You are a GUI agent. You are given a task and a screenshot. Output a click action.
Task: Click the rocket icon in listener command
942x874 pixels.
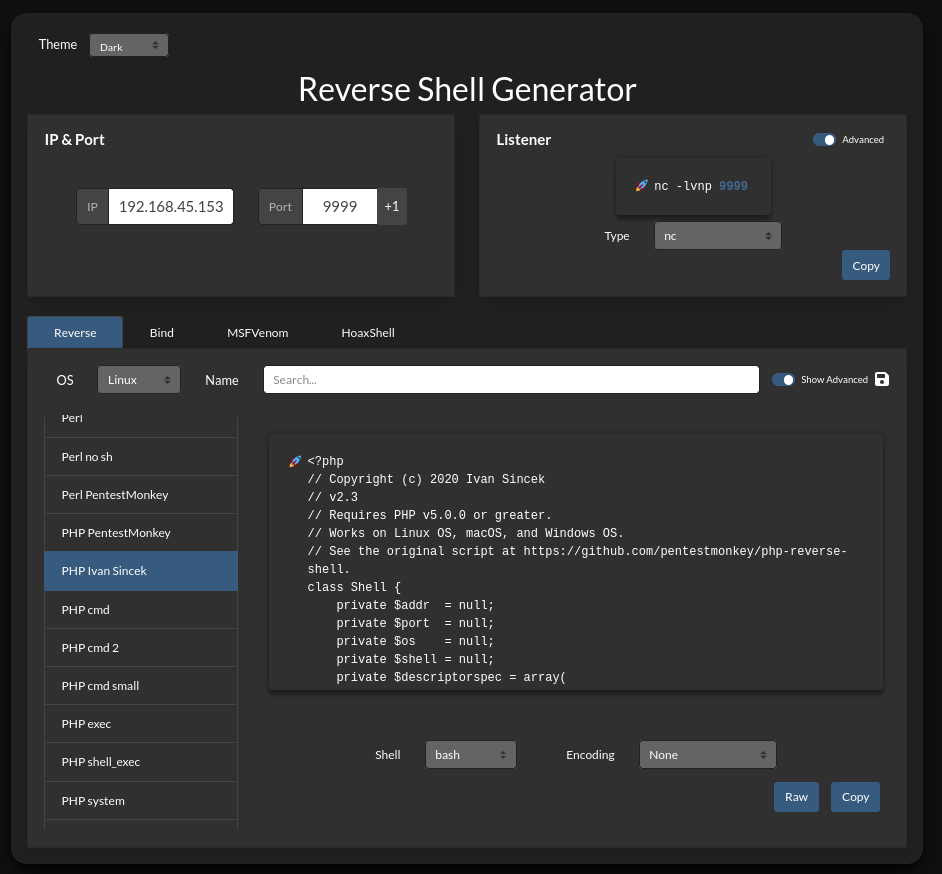[642, 186]
